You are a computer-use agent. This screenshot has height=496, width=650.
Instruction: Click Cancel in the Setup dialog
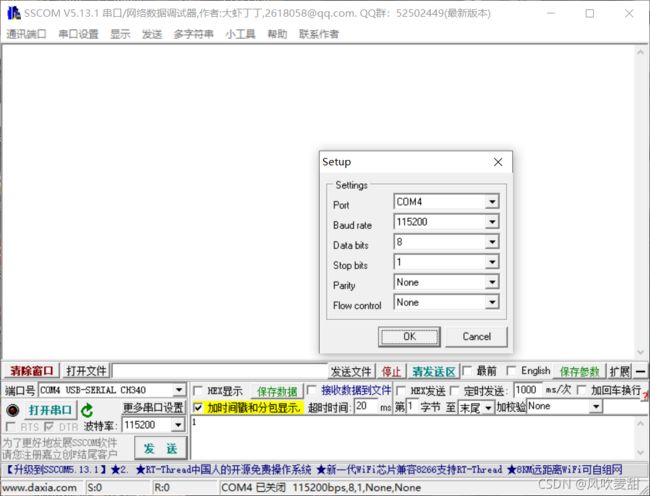point(476,336)
